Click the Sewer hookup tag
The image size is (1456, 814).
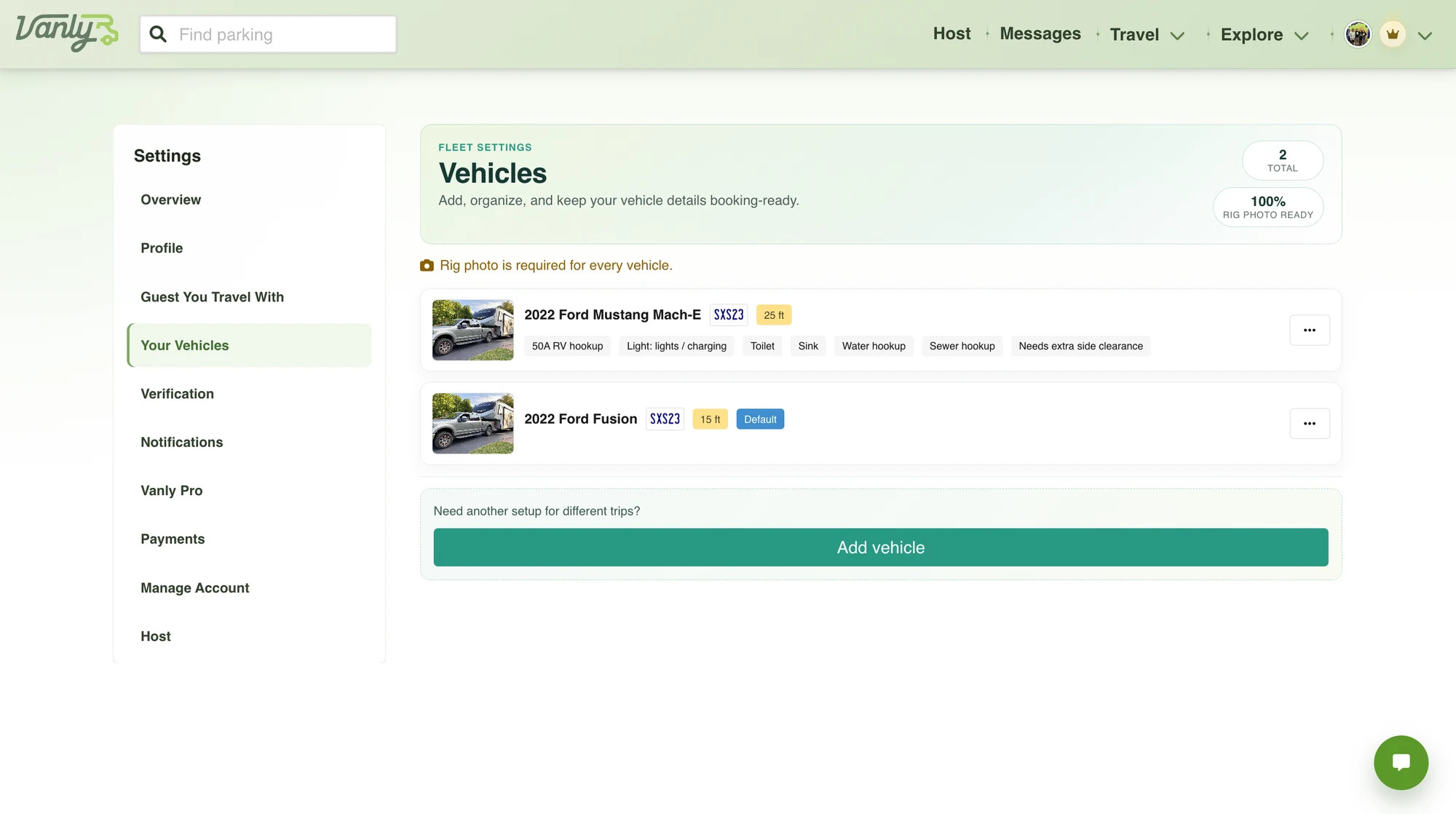[x=962, y=346]
